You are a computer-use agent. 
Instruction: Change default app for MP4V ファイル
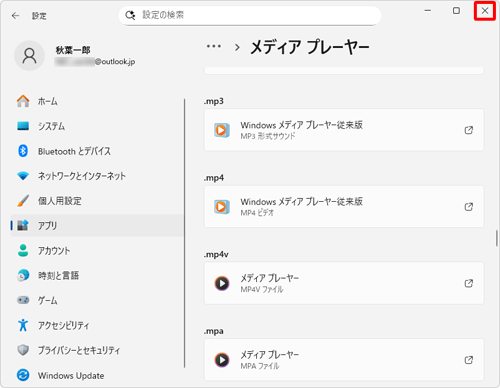344,283
